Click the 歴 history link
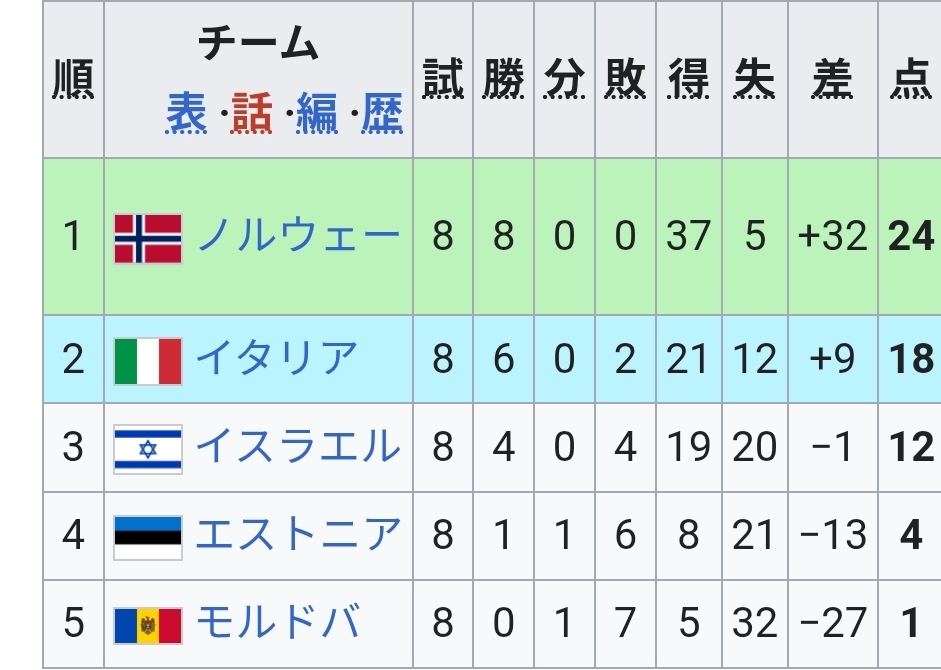 coord(382,113)
